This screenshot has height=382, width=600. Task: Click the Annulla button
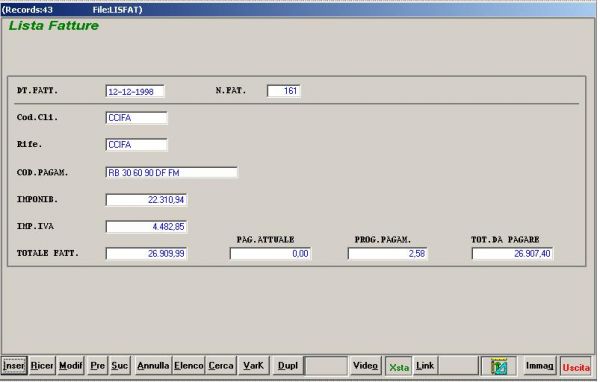pos(153,366)
